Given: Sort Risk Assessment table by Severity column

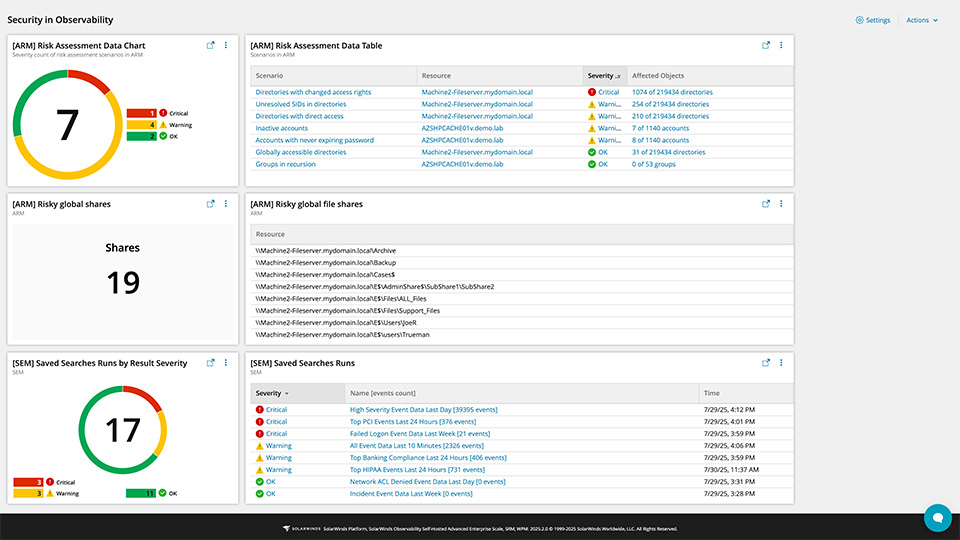Looking at the screenshot, I should pos(603,76).
